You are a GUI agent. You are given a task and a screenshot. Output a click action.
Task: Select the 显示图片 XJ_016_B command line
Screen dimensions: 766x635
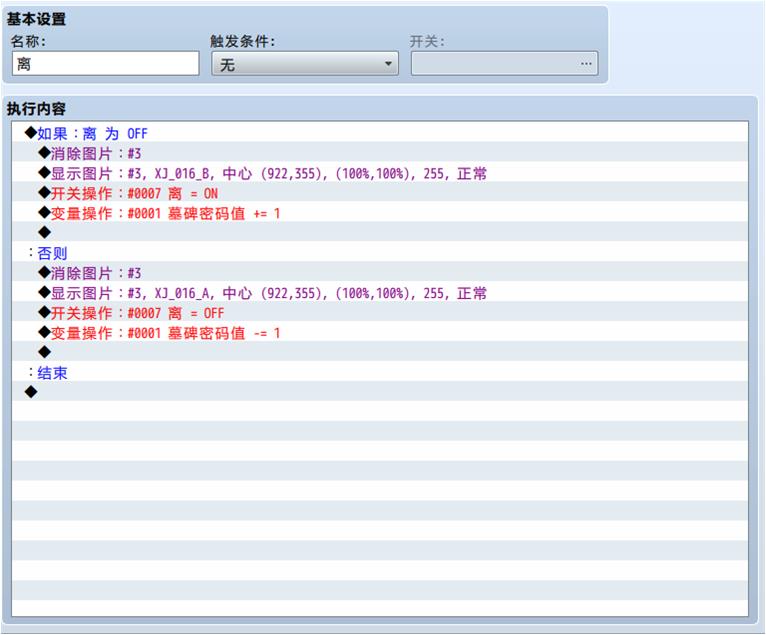(380, 173)
